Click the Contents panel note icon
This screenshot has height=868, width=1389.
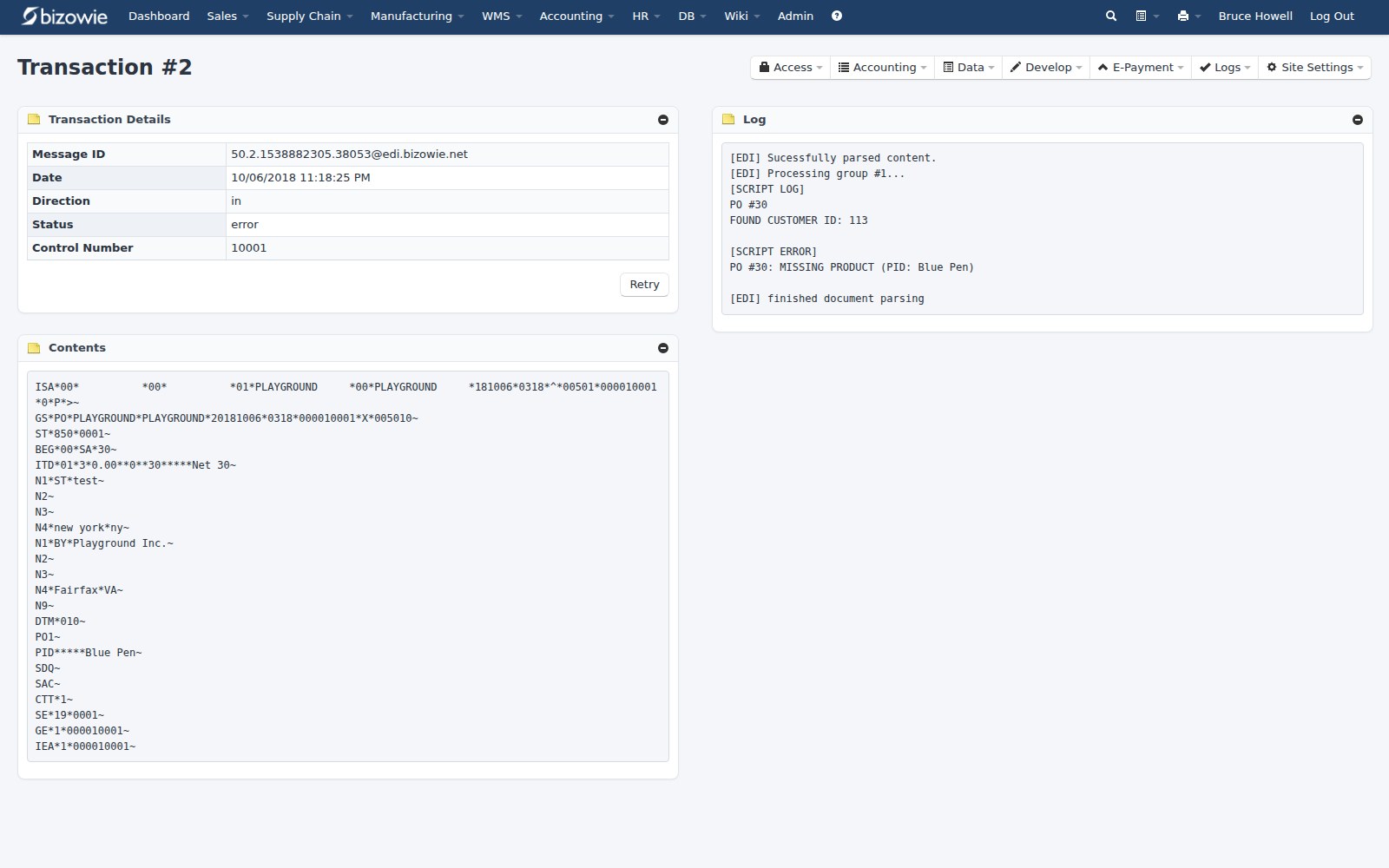coord(34,348)
